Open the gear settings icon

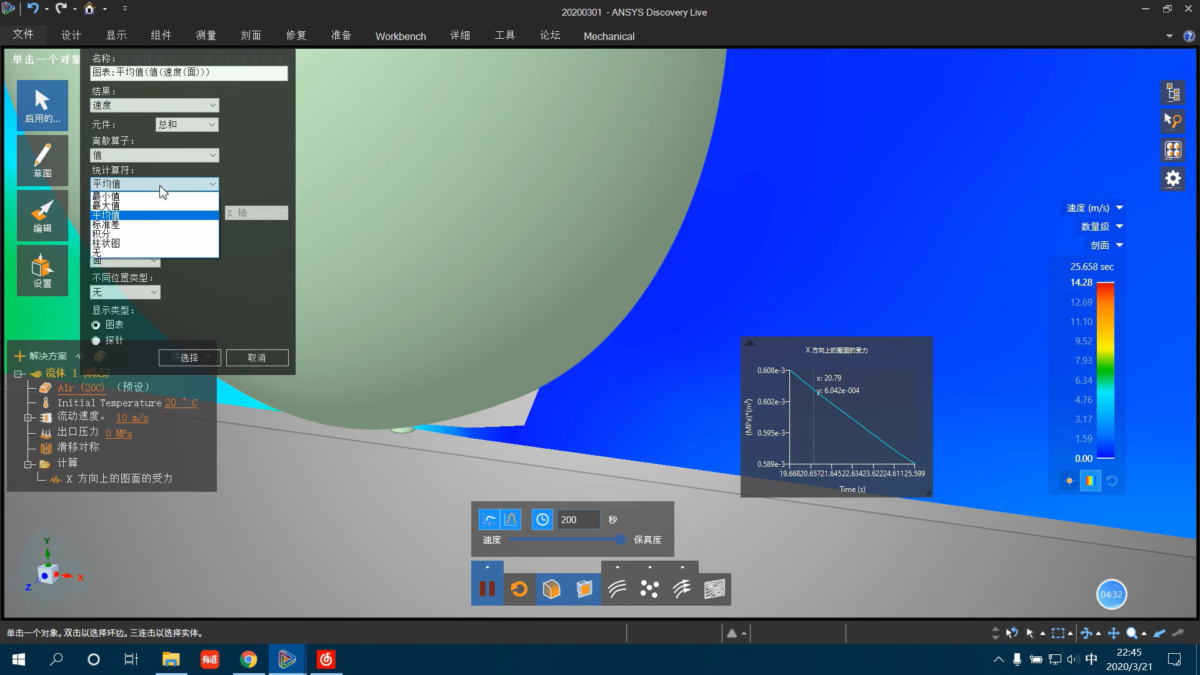pos(1173,179)
